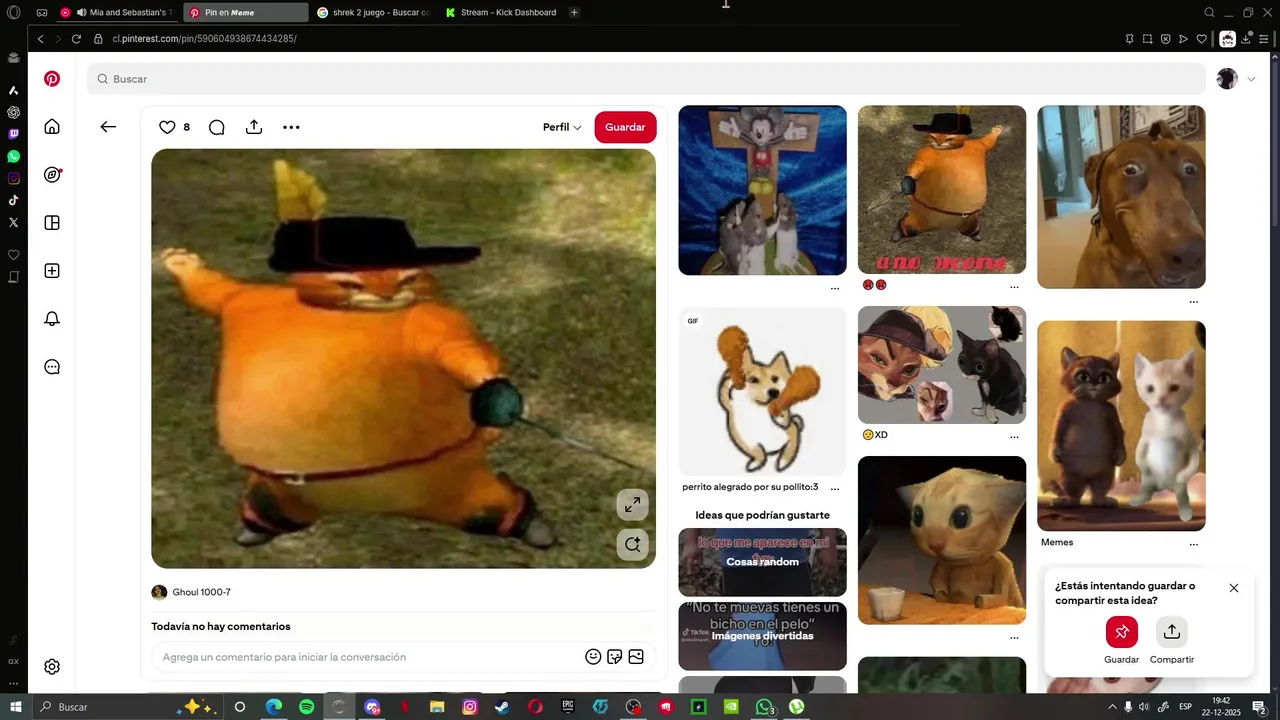Viewport: 1280px width, 720px height.
Task: Switch to Mia and Sebastian's tab
Action: click(117, 13)
